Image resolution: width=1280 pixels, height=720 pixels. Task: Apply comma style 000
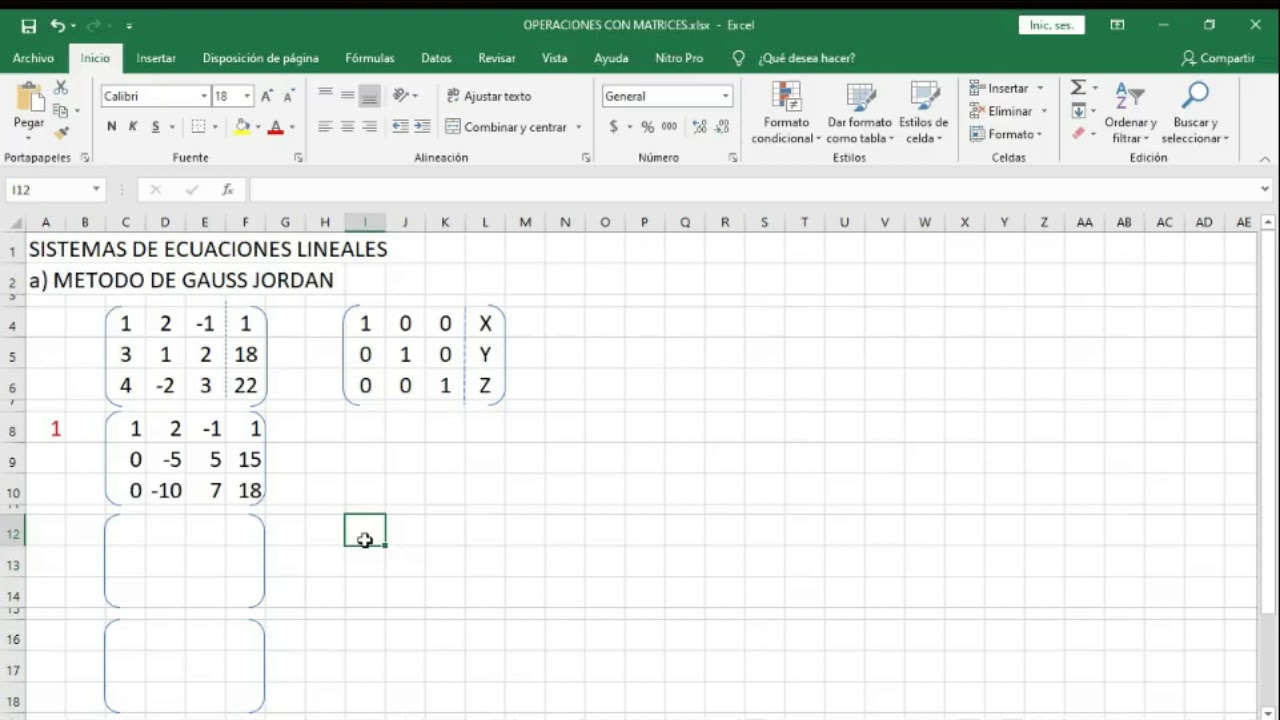[x=669, y=127]
